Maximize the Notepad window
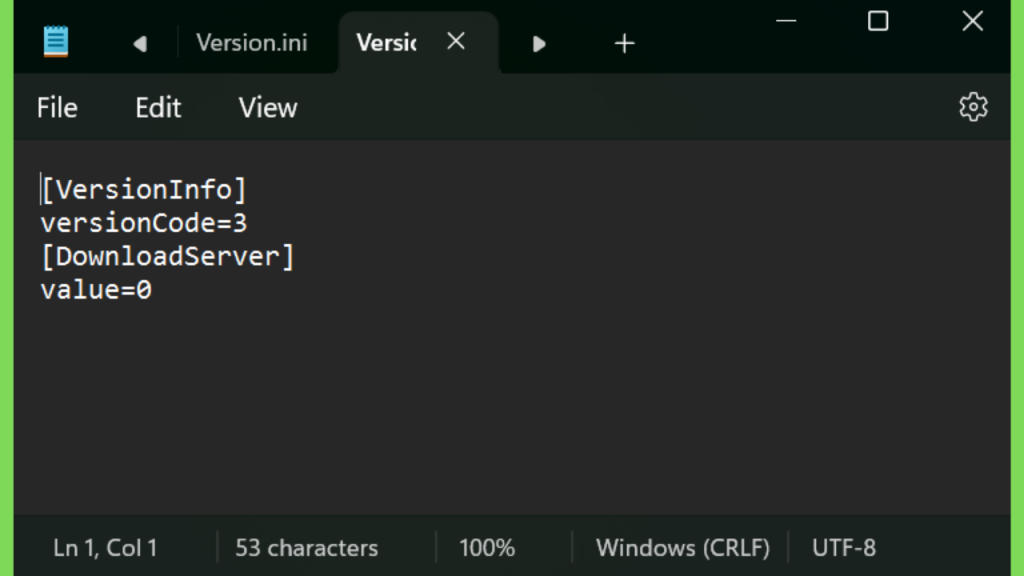The width and height of the screenshot is (1024, 576). click(x=878, y=22)
